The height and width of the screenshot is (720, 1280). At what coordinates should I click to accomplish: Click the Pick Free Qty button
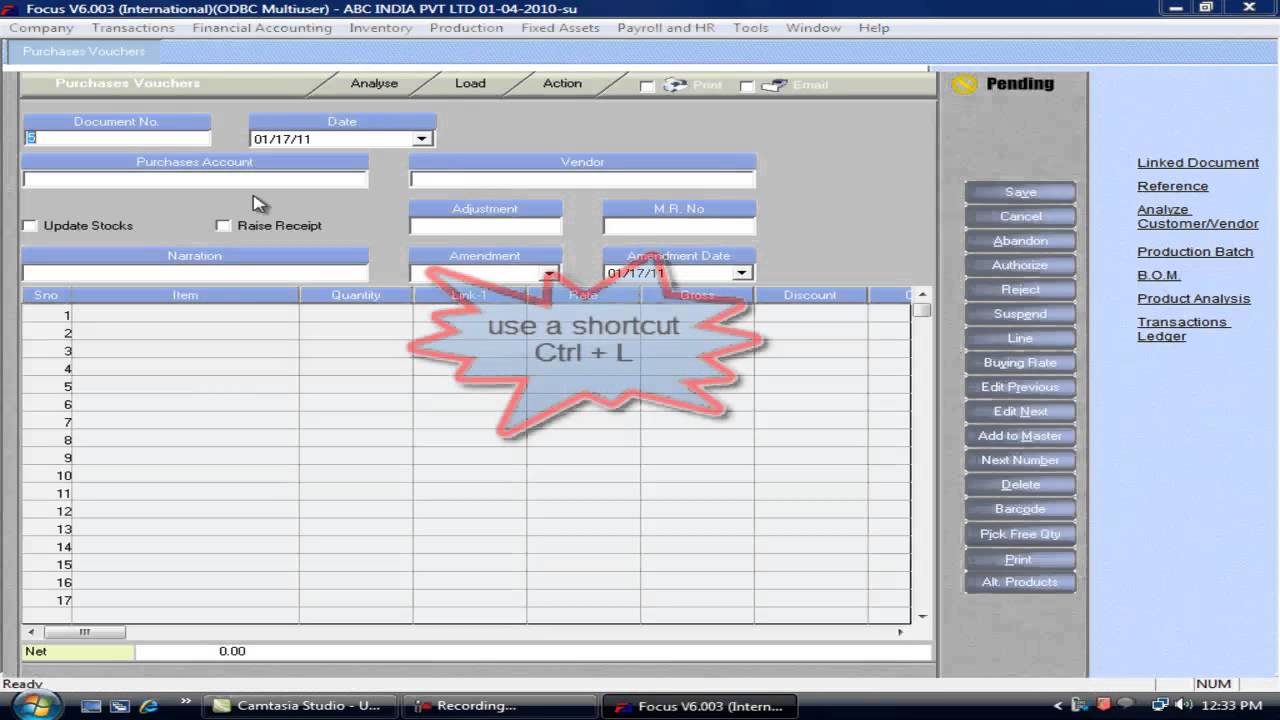(1020, 534)
